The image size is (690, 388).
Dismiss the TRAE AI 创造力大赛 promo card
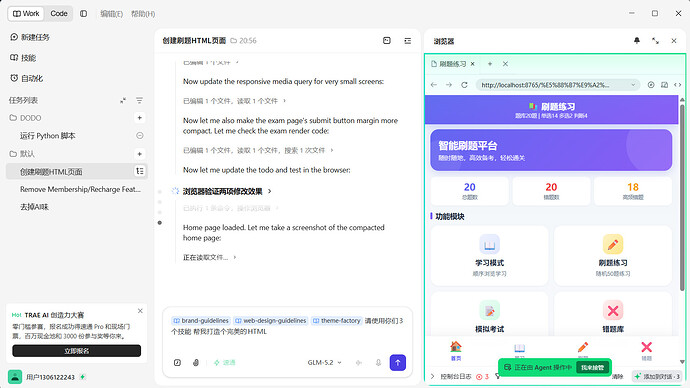click(140, 311)
